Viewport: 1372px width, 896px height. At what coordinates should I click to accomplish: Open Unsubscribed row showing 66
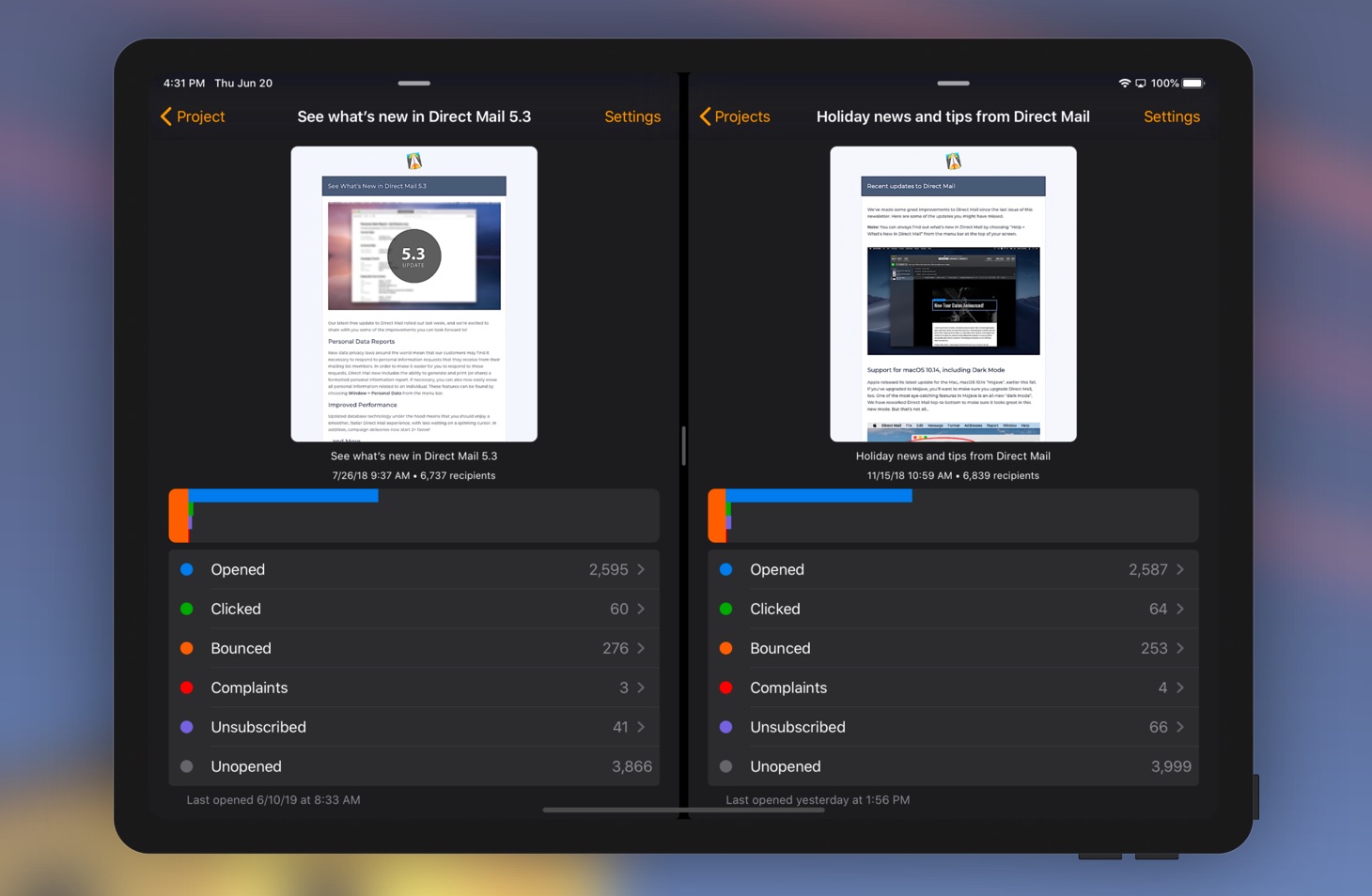953,727
